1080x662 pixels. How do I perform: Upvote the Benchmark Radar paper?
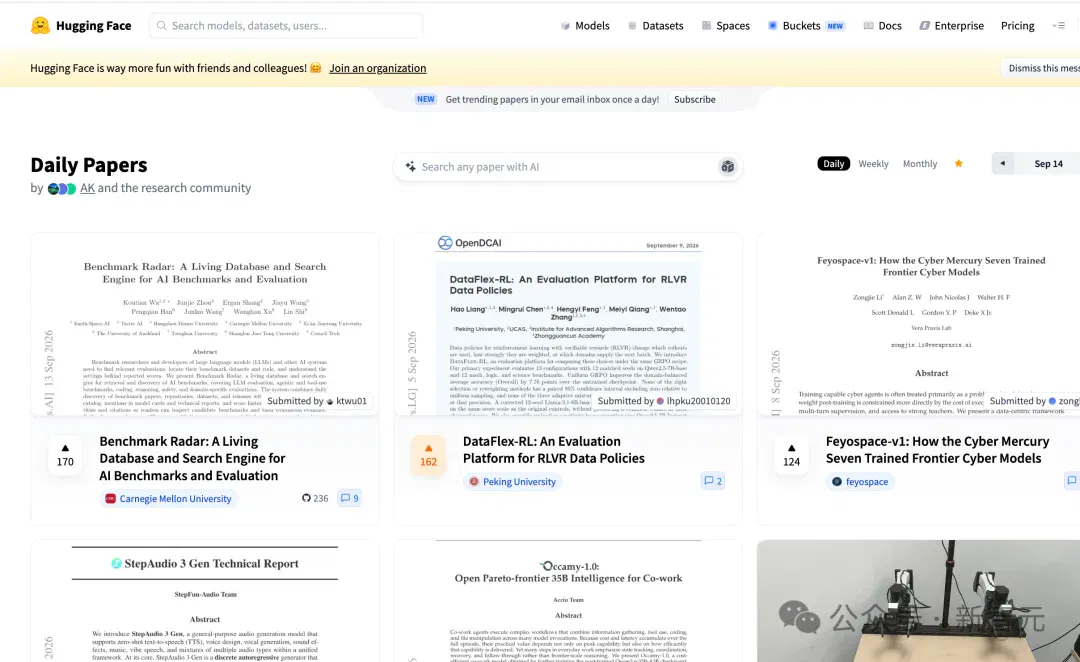65,455
